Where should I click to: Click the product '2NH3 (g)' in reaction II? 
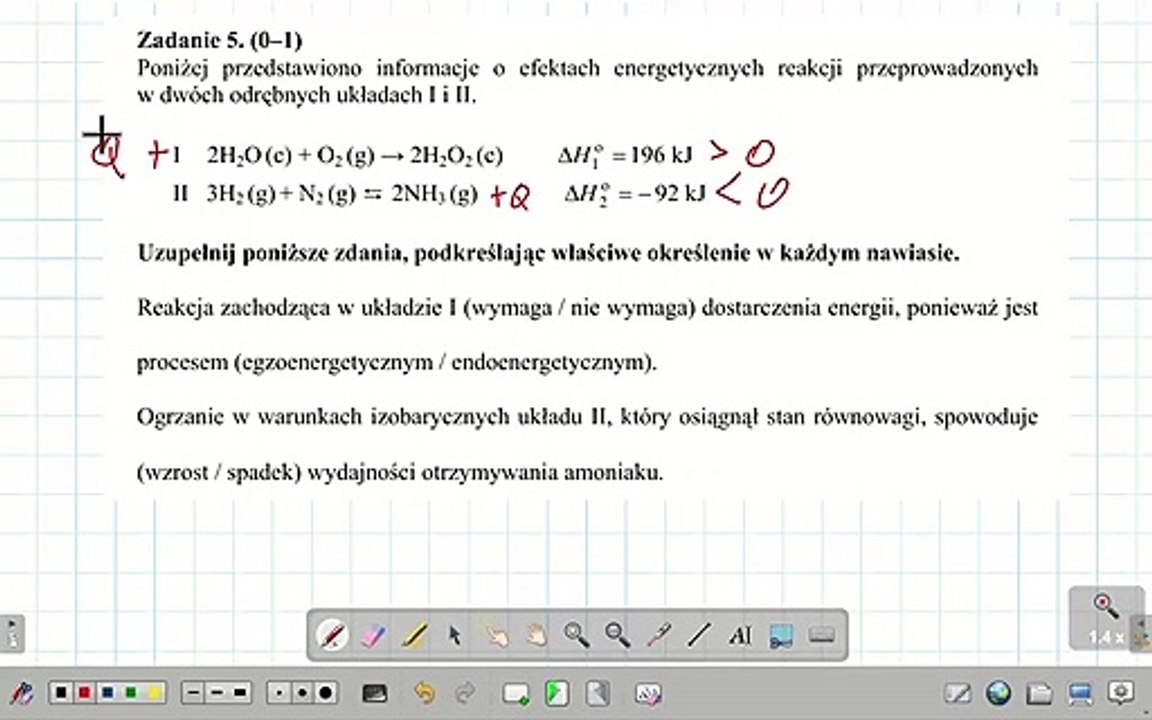(x=434, y=194)
